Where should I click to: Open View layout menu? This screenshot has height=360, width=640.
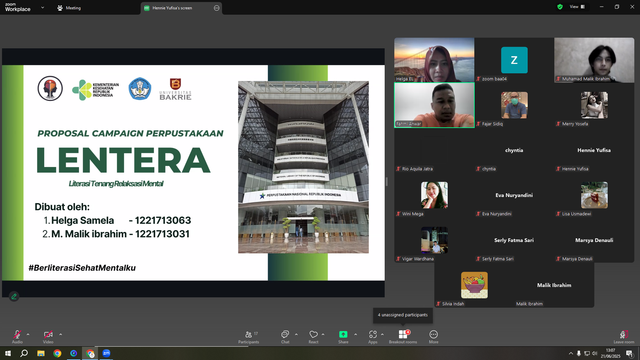point(577,7)
